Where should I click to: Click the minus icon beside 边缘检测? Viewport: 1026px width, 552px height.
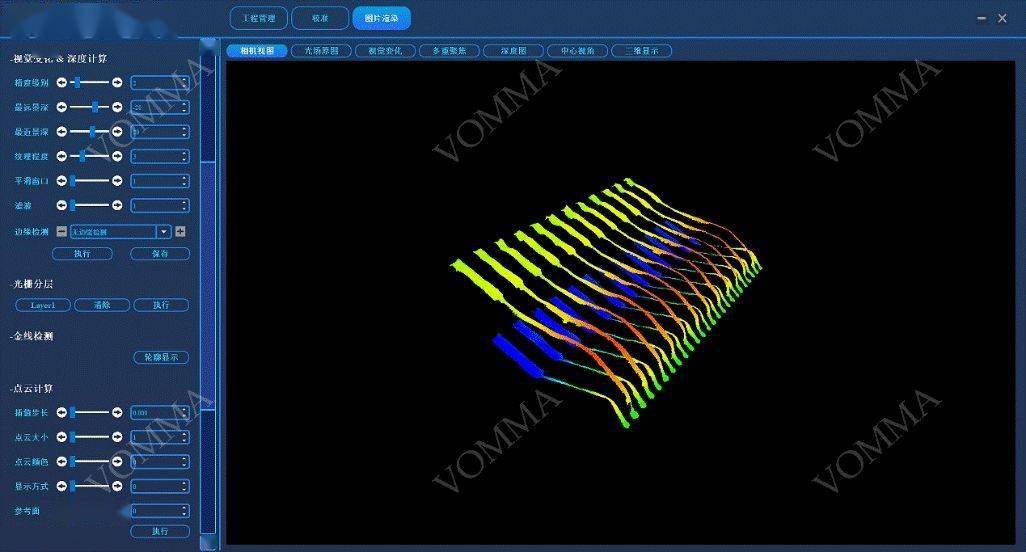click(62, 231)
